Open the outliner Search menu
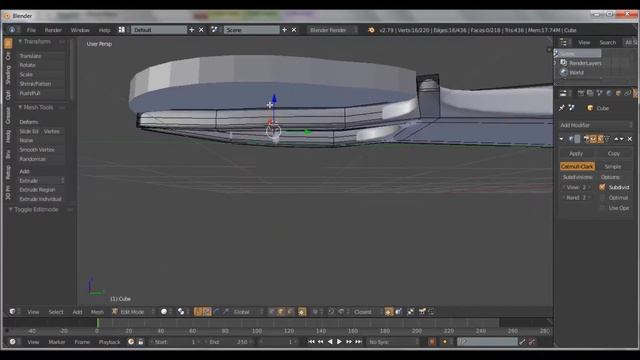 pos(607,42)
